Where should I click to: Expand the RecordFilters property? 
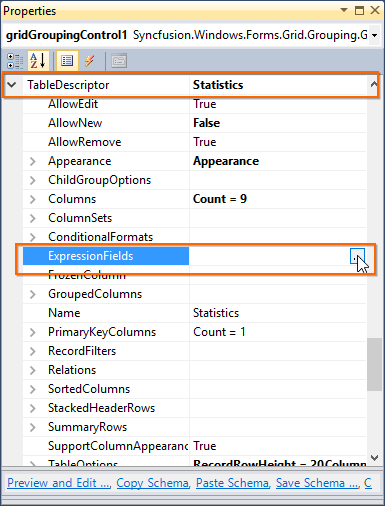33,351
